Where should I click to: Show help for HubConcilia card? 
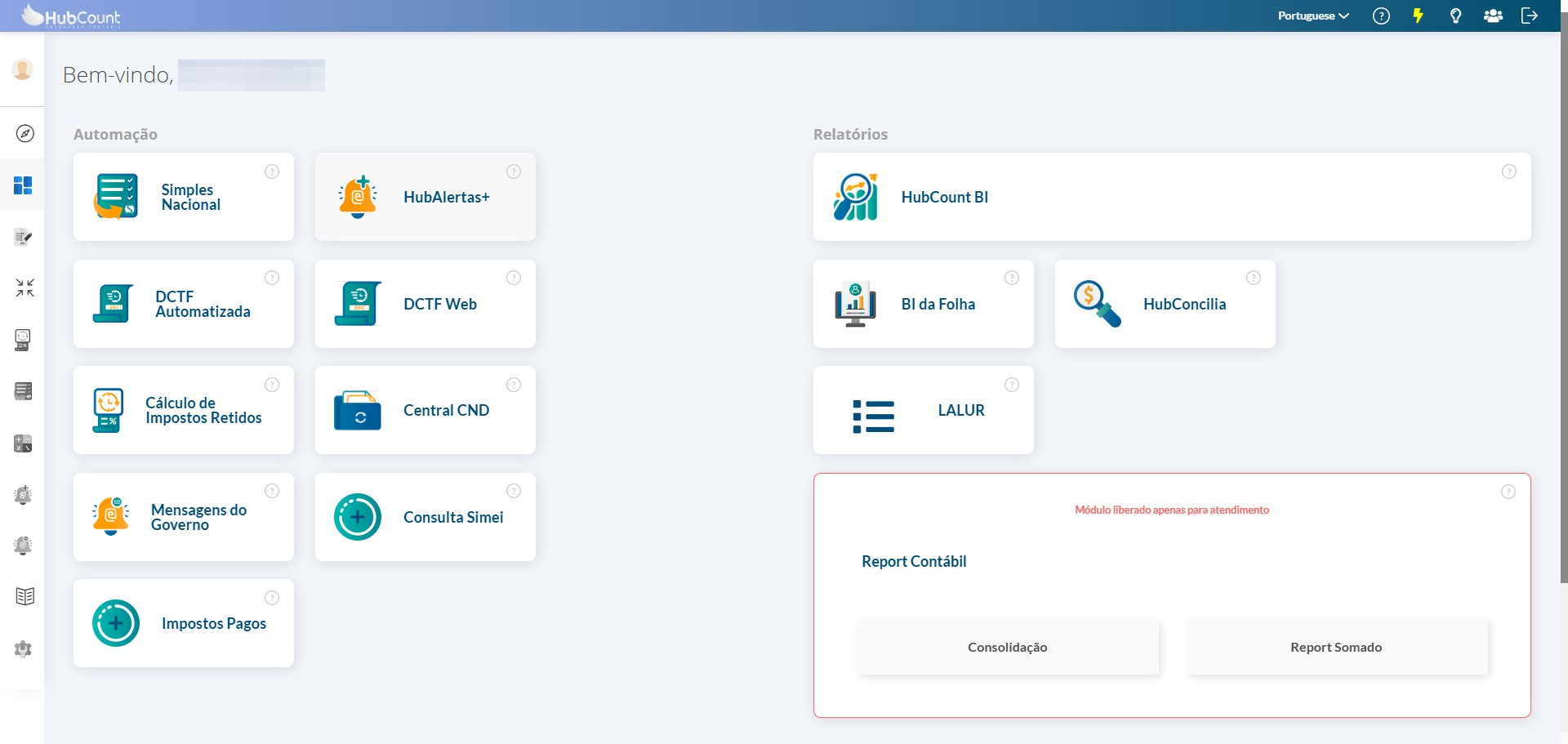coord(1254,278)
